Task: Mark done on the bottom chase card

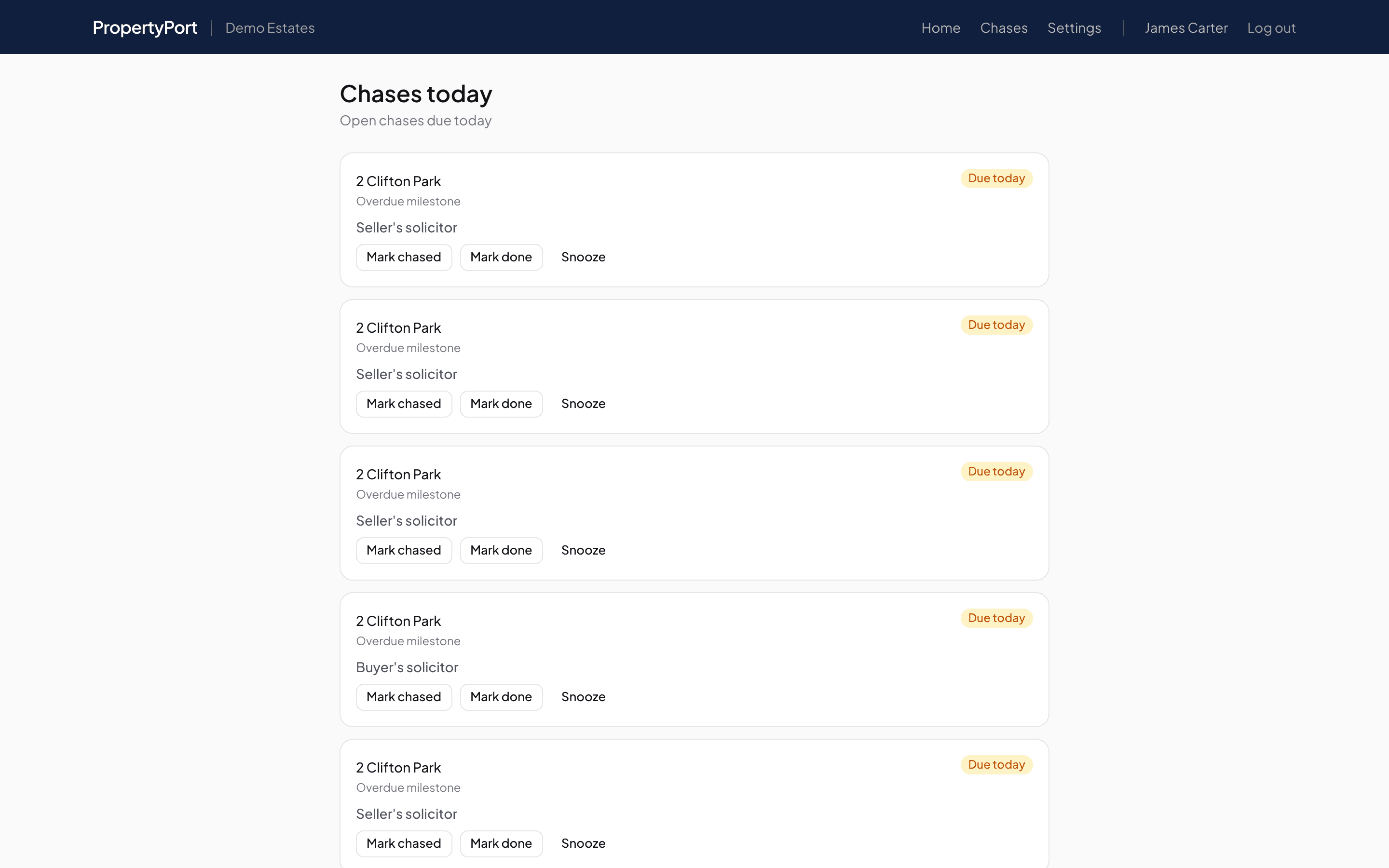Action: click(501, 843)
